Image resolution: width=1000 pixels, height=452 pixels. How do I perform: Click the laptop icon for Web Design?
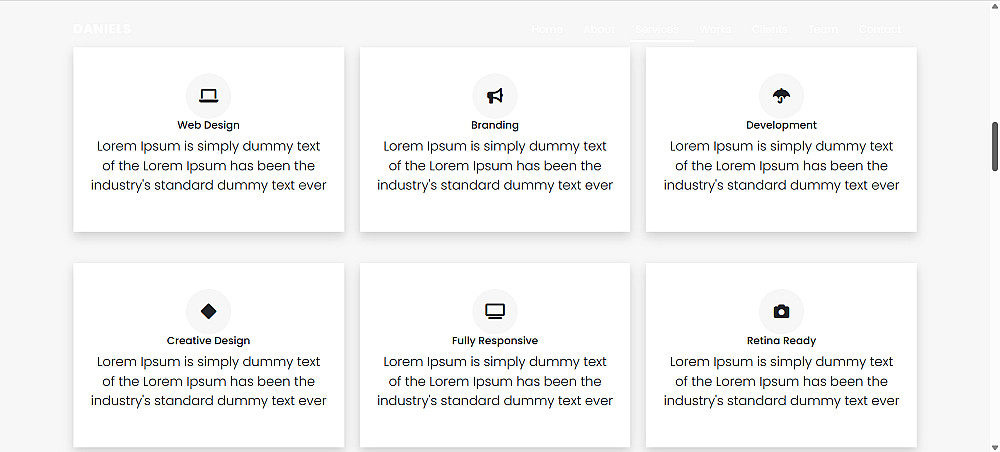click(208, 96)
